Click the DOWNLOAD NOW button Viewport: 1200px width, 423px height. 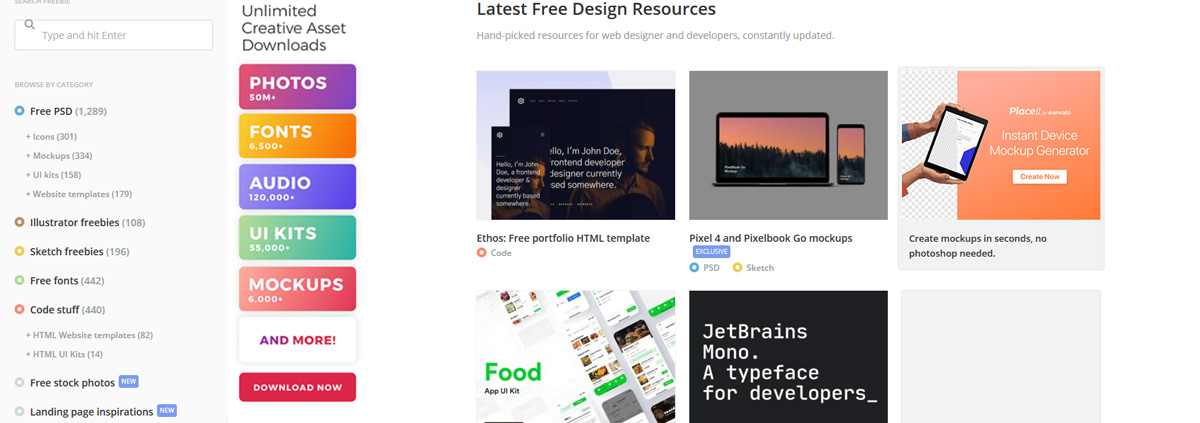pyautogui.click(x=297, y=387)
